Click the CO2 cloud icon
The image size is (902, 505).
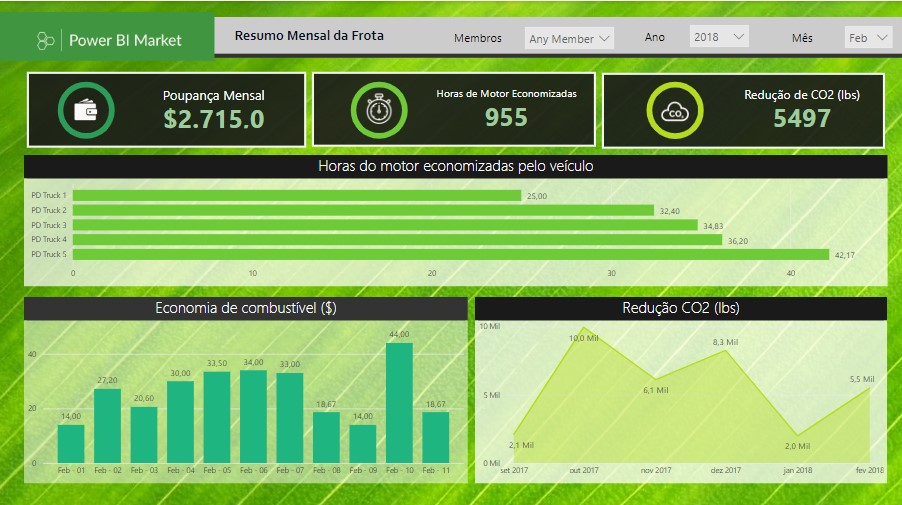[675, 110]
